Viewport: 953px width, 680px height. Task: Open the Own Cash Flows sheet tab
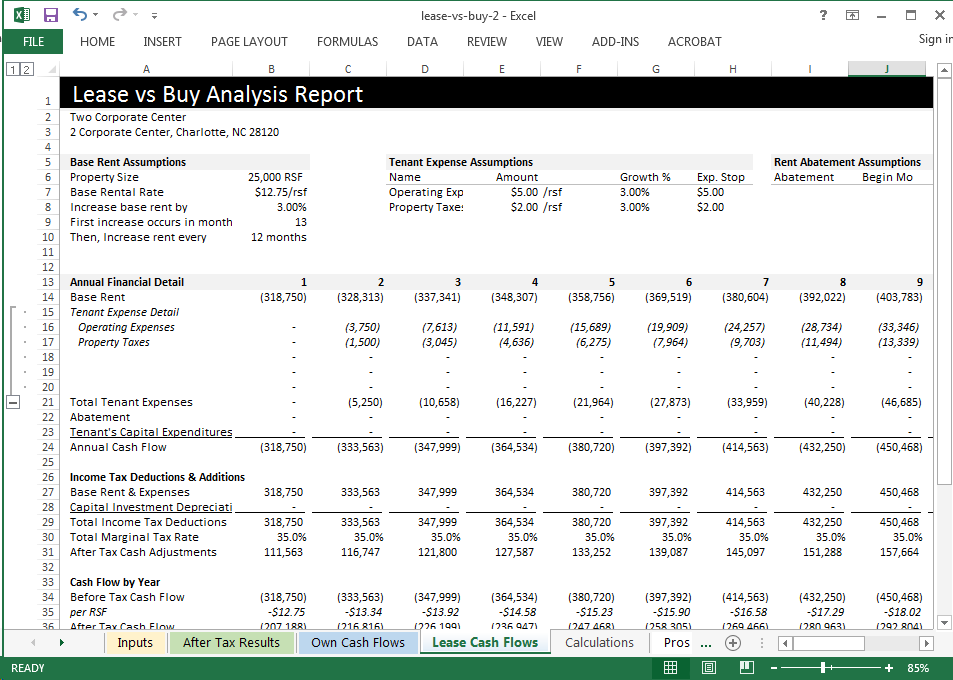tap(357, 642)
